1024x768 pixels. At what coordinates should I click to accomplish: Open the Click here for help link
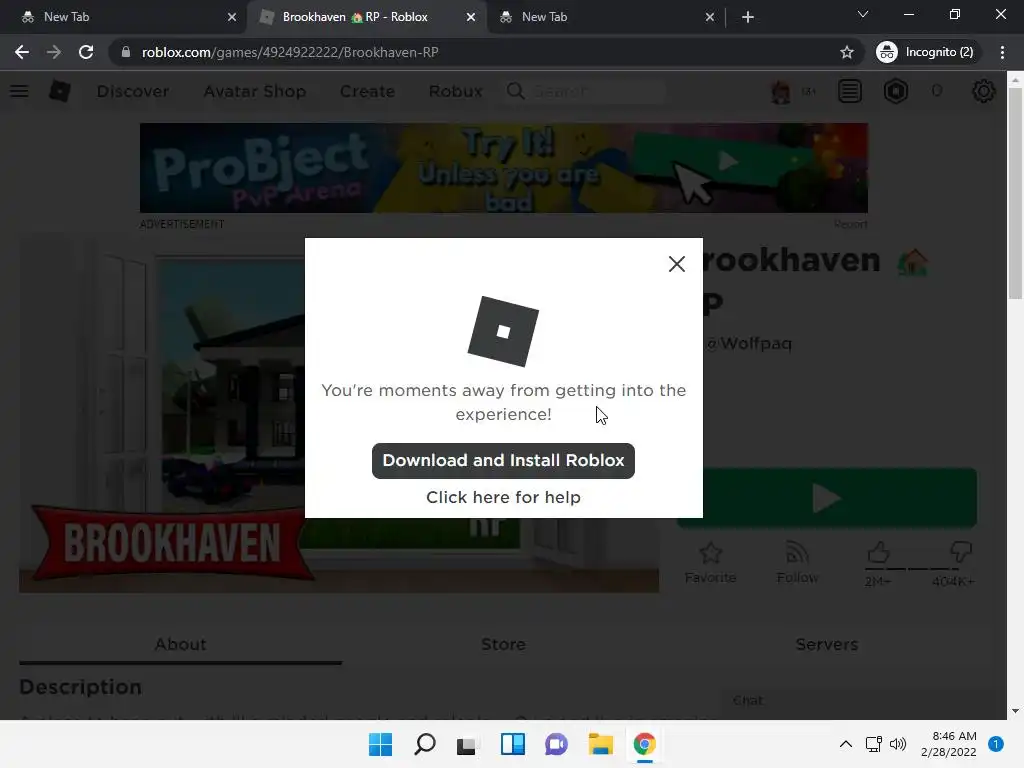pyautogui.click(x=503, y=498)
